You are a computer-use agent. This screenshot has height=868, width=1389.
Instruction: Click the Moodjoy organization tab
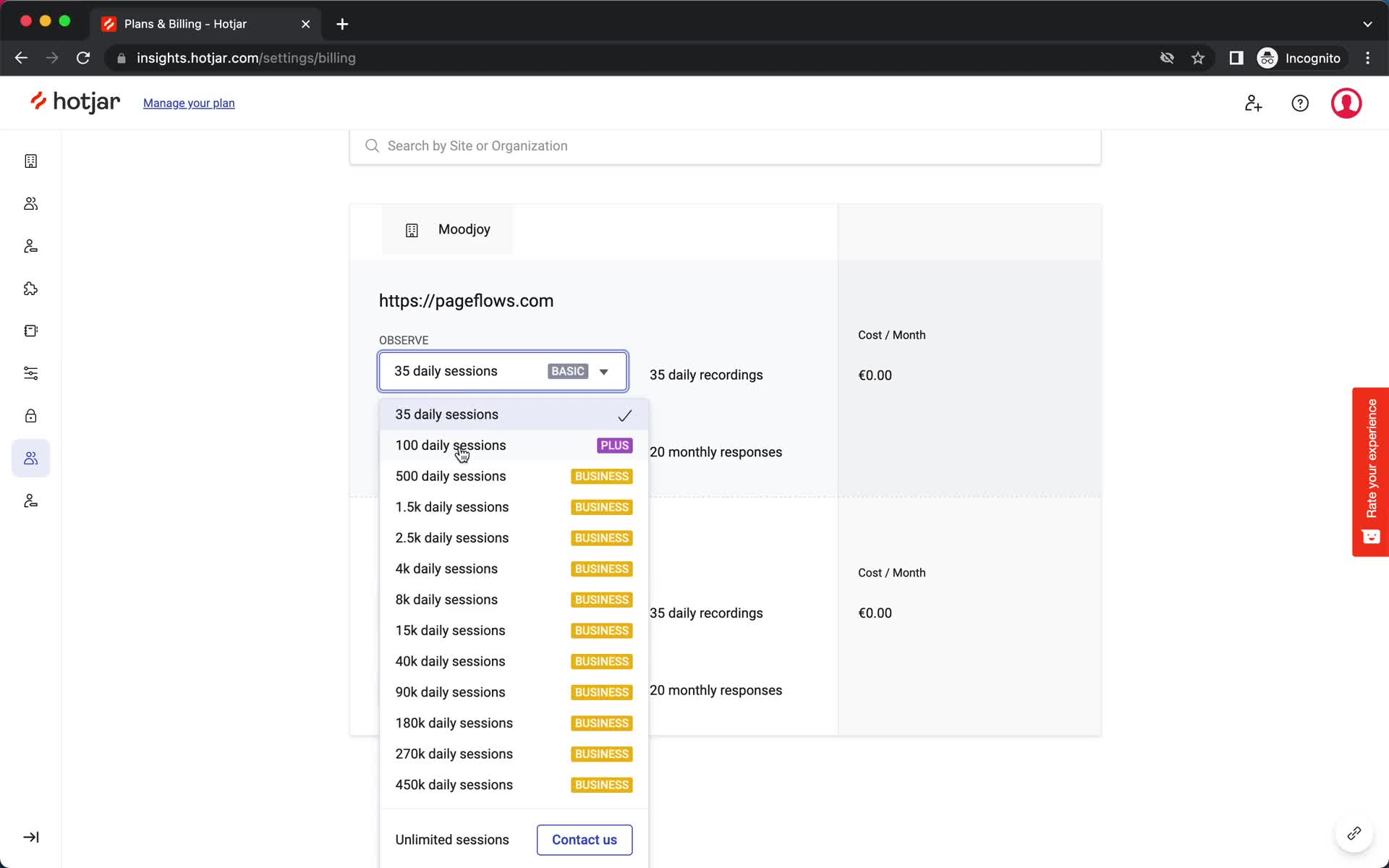(x=447, y=229)
